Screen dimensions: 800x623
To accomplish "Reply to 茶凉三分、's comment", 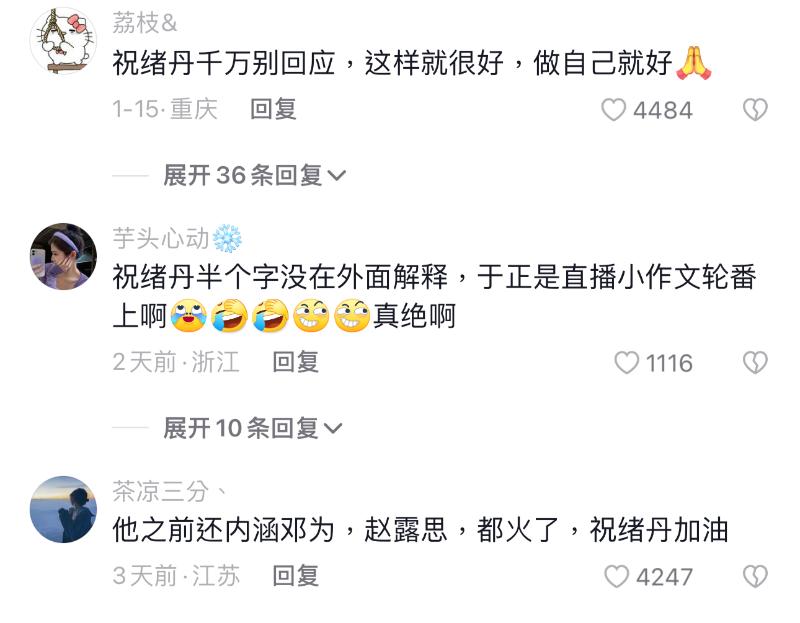I will (x=295, y=576).
